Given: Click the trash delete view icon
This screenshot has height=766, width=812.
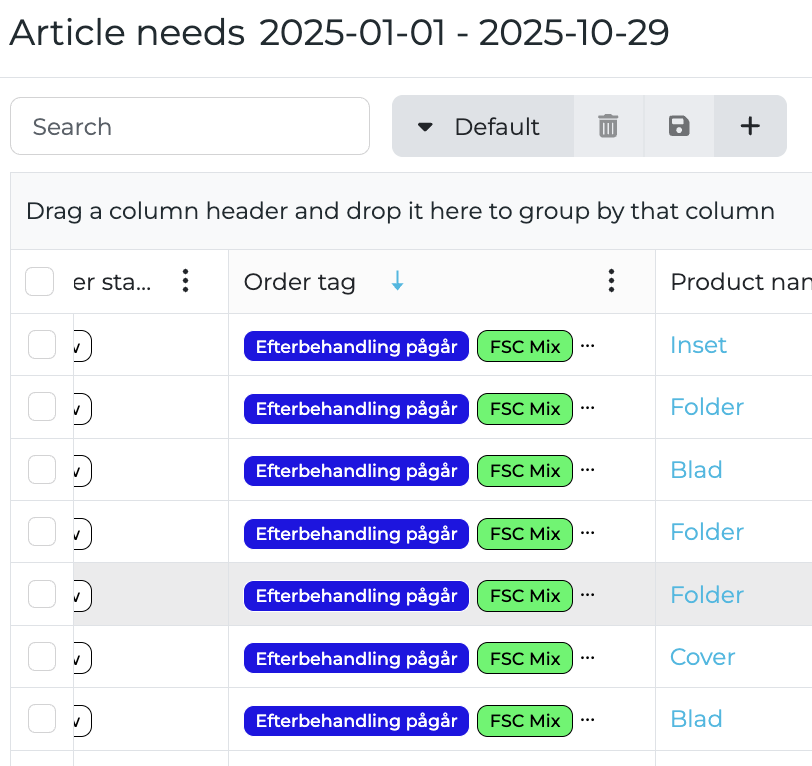Looking at the screenshot, I should [608, 126].
